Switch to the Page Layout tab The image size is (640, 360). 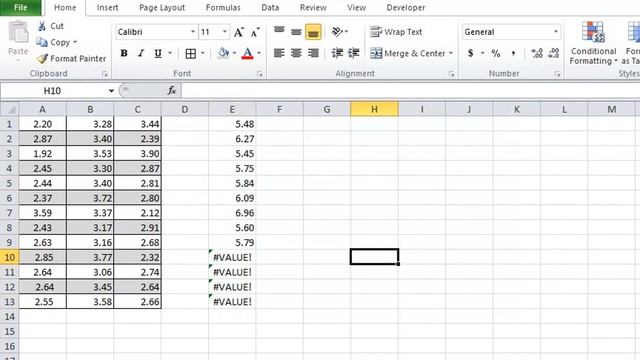(x=162, y=7)
